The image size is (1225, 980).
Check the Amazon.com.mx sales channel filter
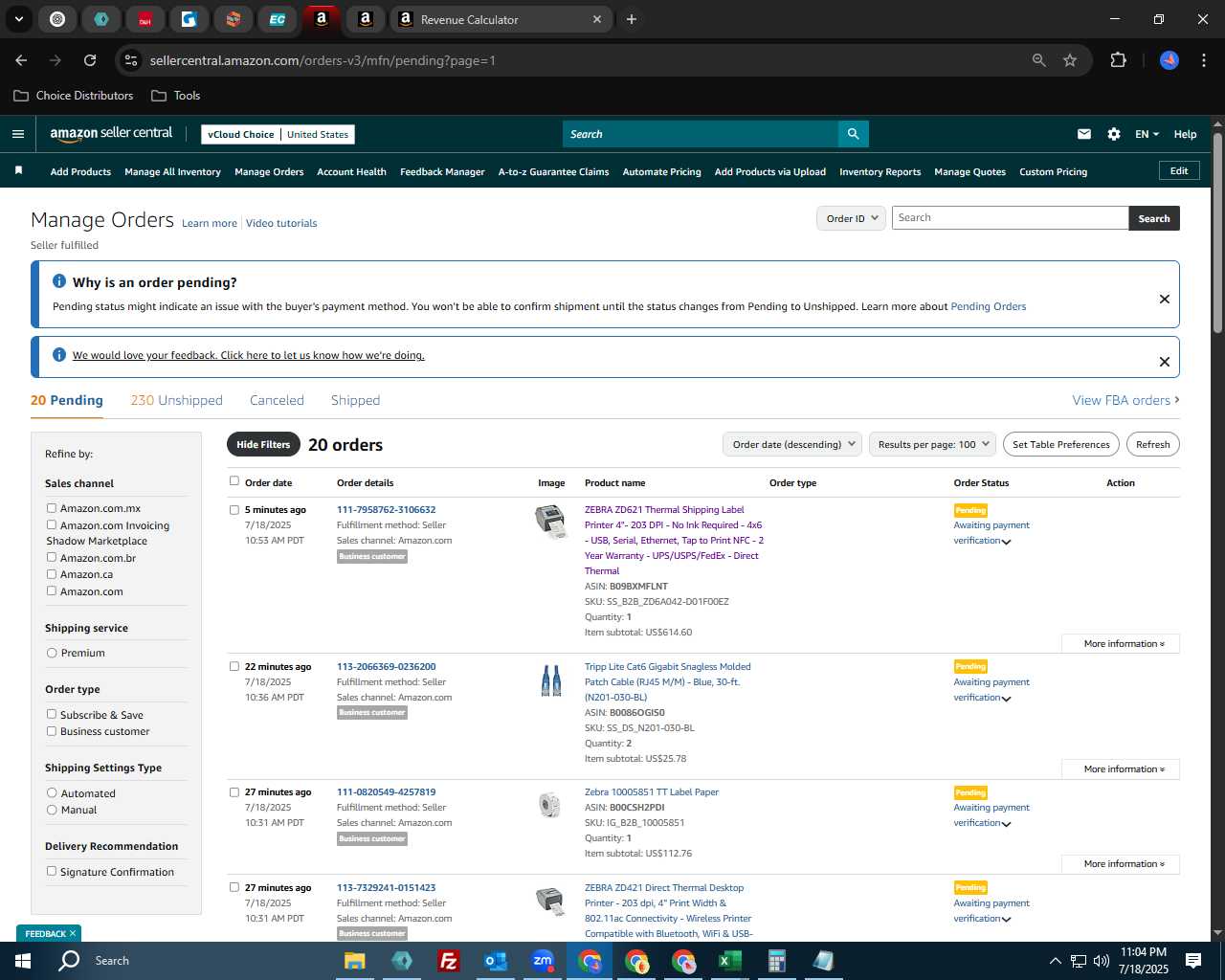point(52,508)
